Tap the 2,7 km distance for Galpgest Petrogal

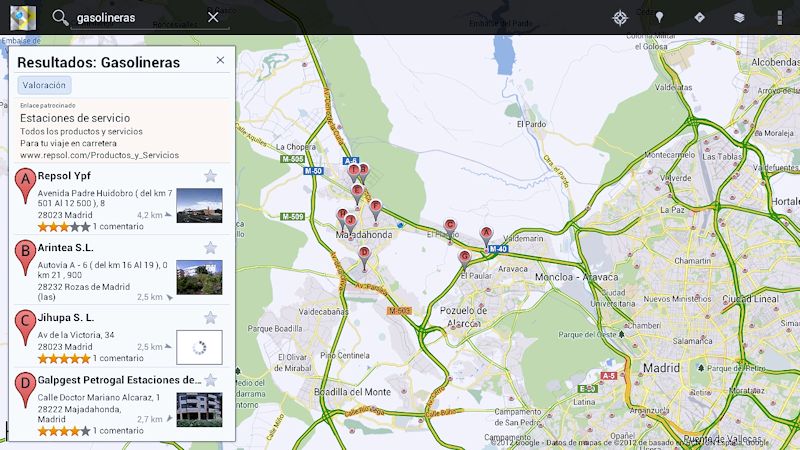tap(155, 419)
